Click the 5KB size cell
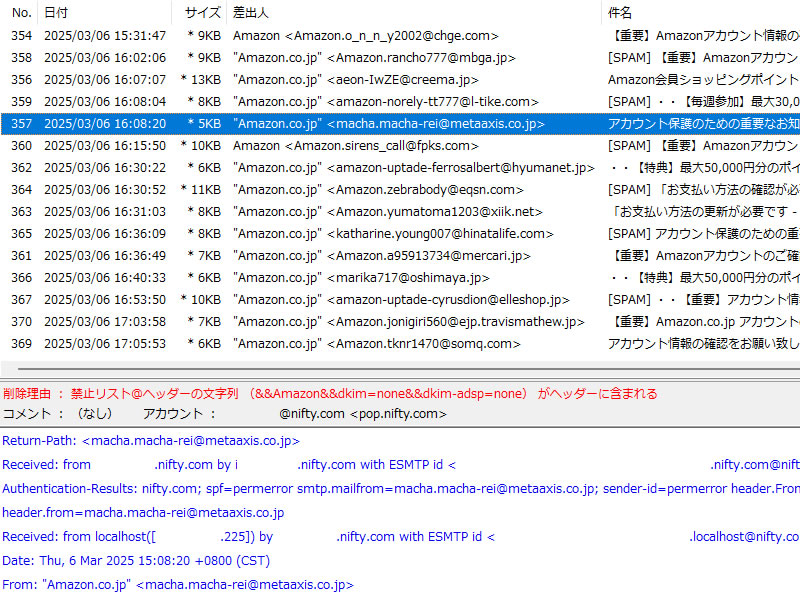Screen dimensions: 800x600 [x=204, y=123]
